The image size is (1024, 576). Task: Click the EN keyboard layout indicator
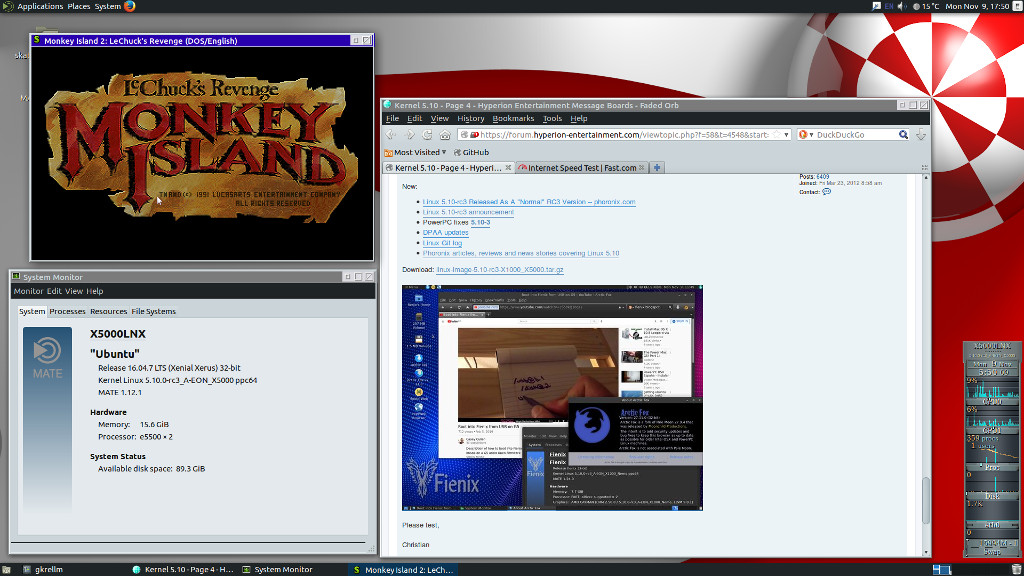pos(889,6)
